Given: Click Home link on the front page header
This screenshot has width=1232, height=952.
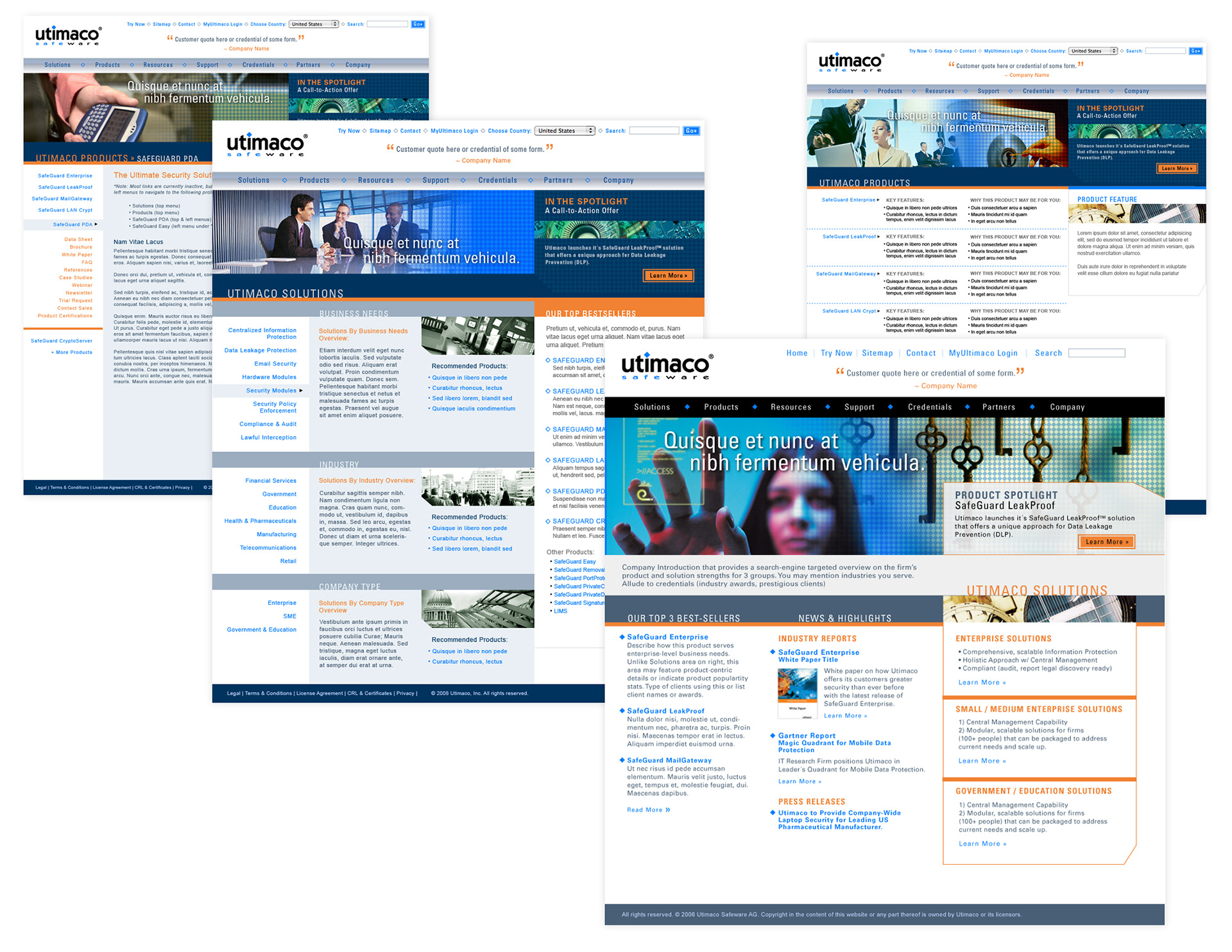Looking at the screenshot, I should [797, 353].
